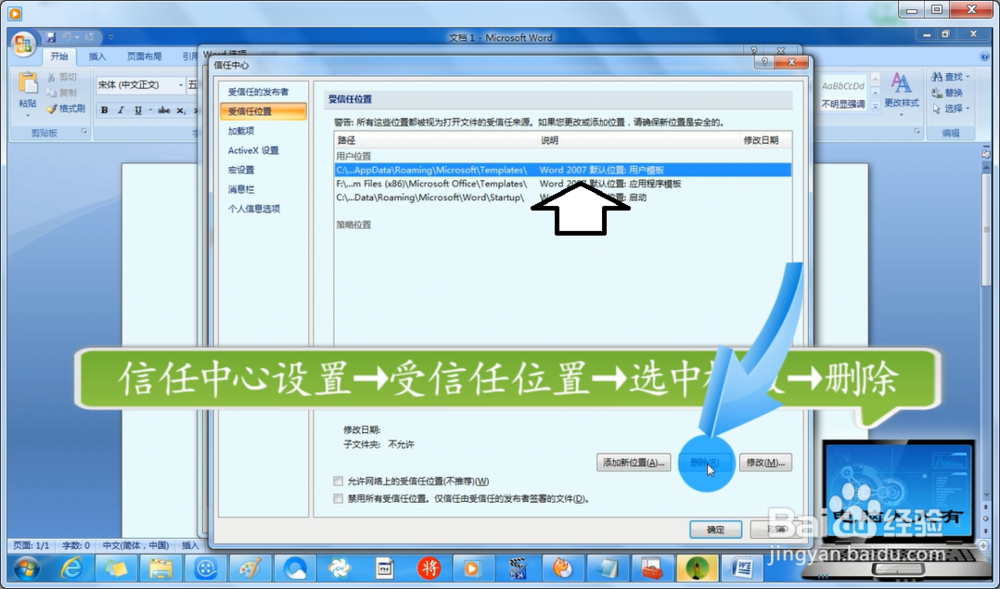Screen dimensions: 1000x589
Task: Expand the Clipboard (剪贴板) dialog launcher
Action: pos(84,132)
